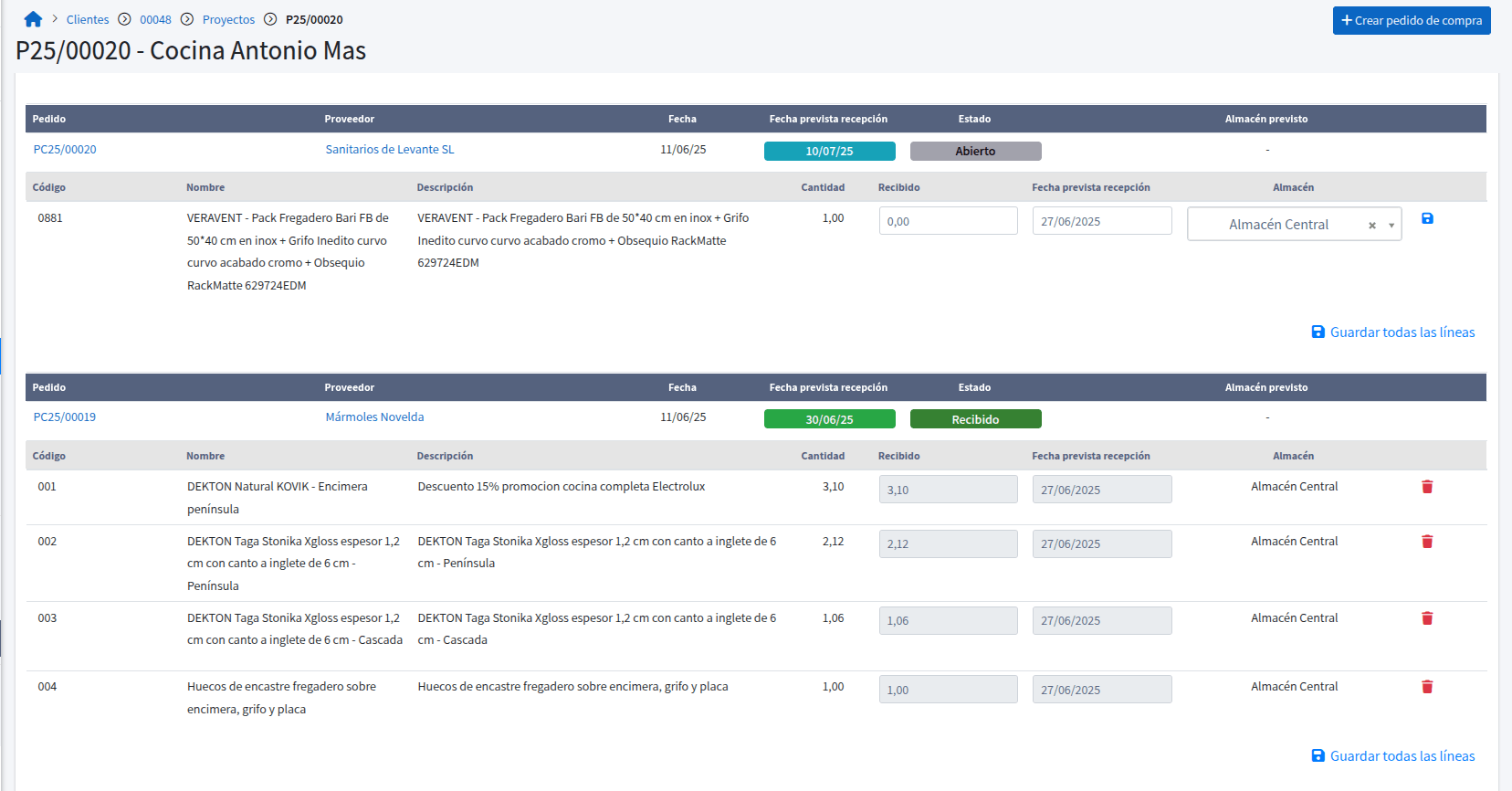This screenshot has height=791, width=1512.
Task: Click 10/07/25 expected reception badge
Action: pos(830,152)
